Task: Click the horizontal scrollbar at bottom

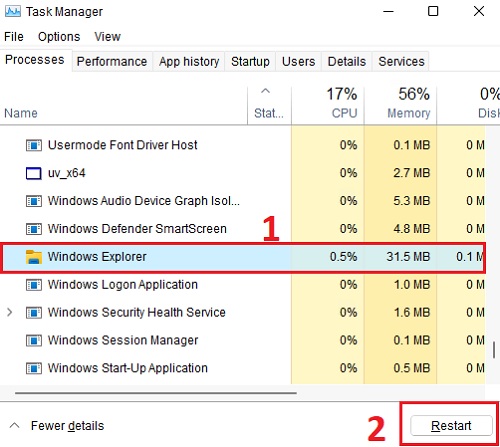Action: (x=156, y=393)
